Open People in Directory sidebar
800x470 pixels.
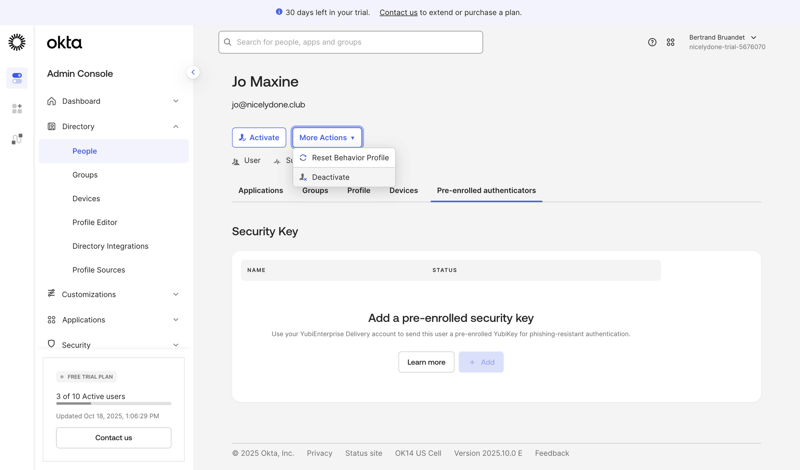[x=114, y=151]
